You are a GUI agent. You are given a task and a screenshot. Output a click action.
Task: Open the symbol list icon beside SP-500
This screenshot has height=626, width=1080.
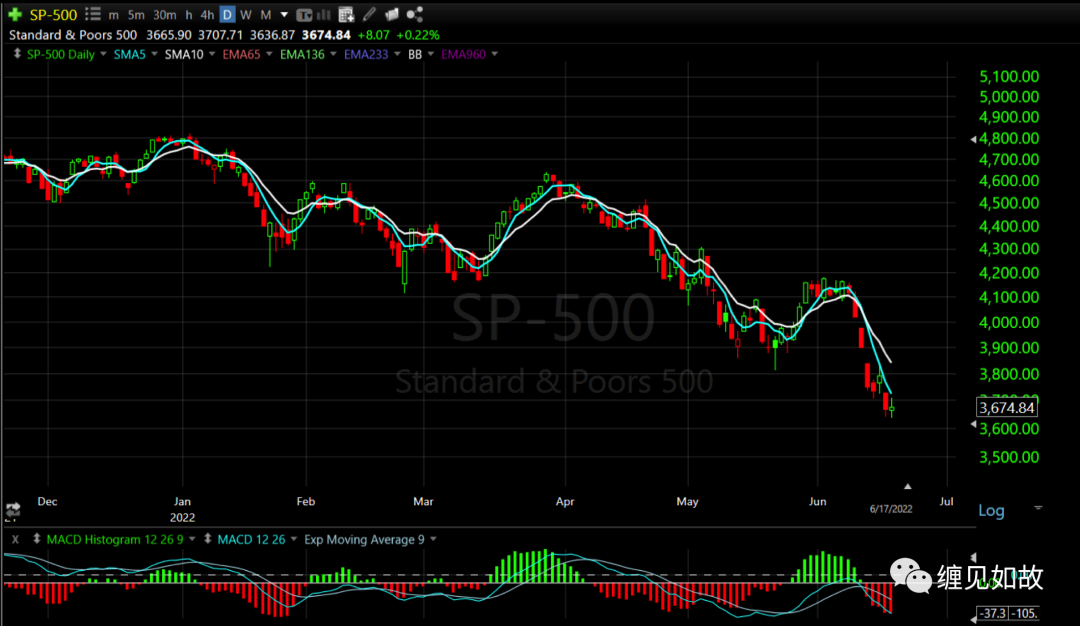(x=93, y=14)
